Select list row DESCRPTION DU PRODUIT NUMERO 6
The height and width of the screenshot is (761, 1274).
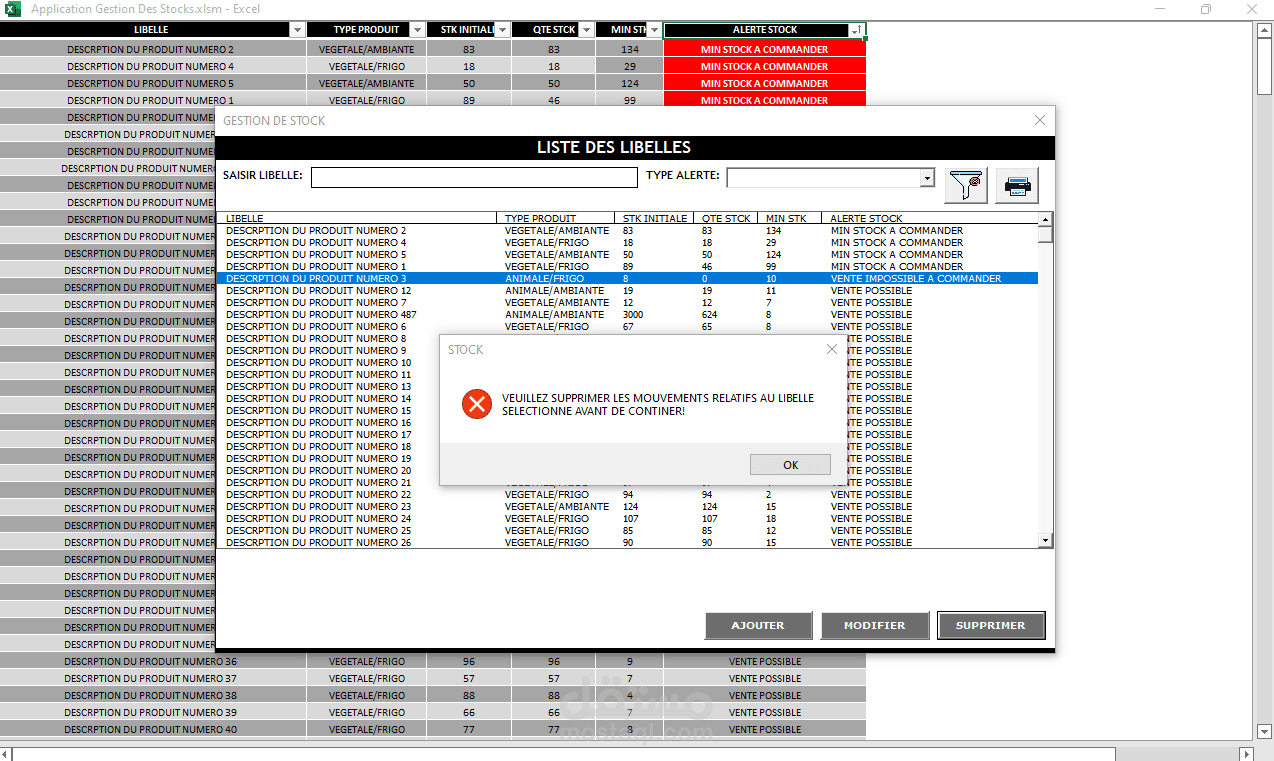pos(627,326)
